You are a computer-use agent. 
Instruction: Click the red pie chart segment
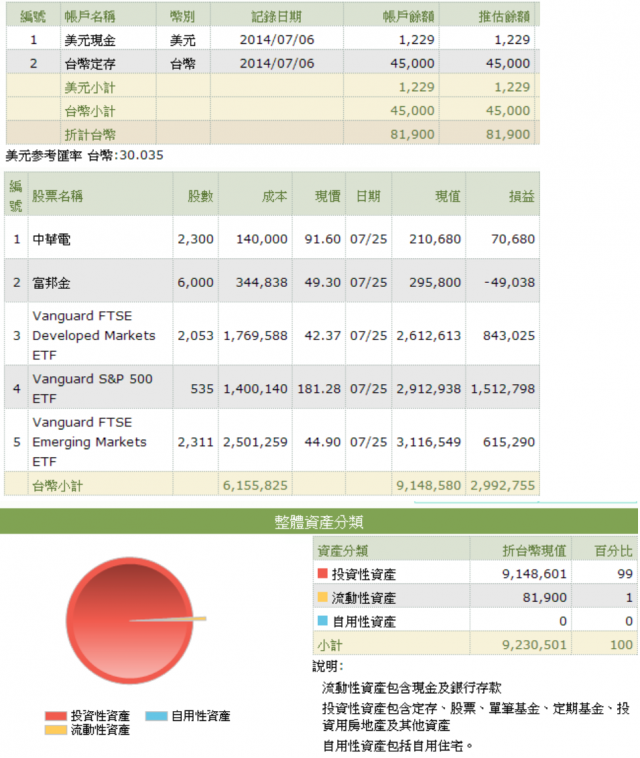[x=130, y=620]
